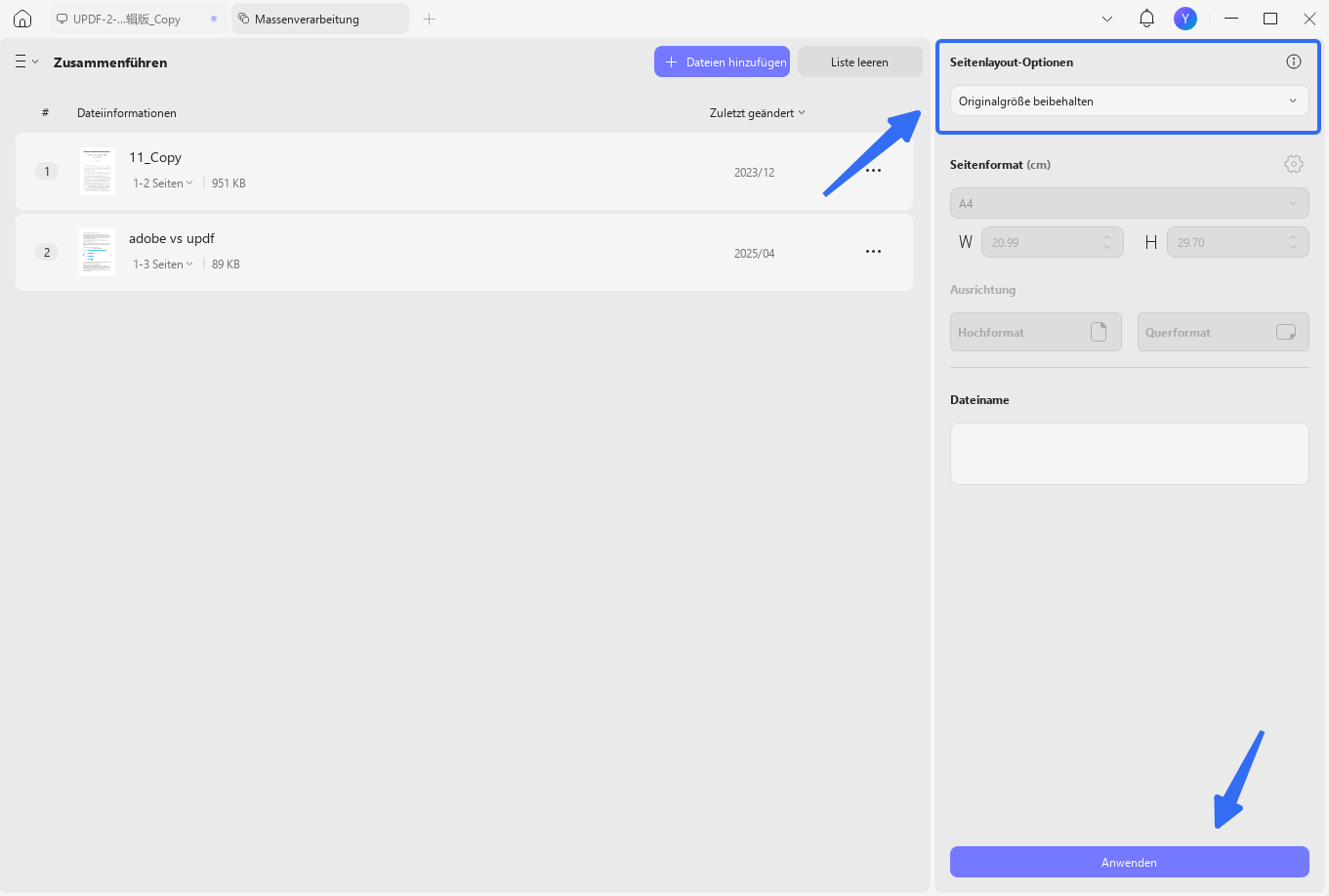This screenshot has height=896, width=1329.
Task: Adjust height stepper arrows
Action: (x=1293, y=242)
